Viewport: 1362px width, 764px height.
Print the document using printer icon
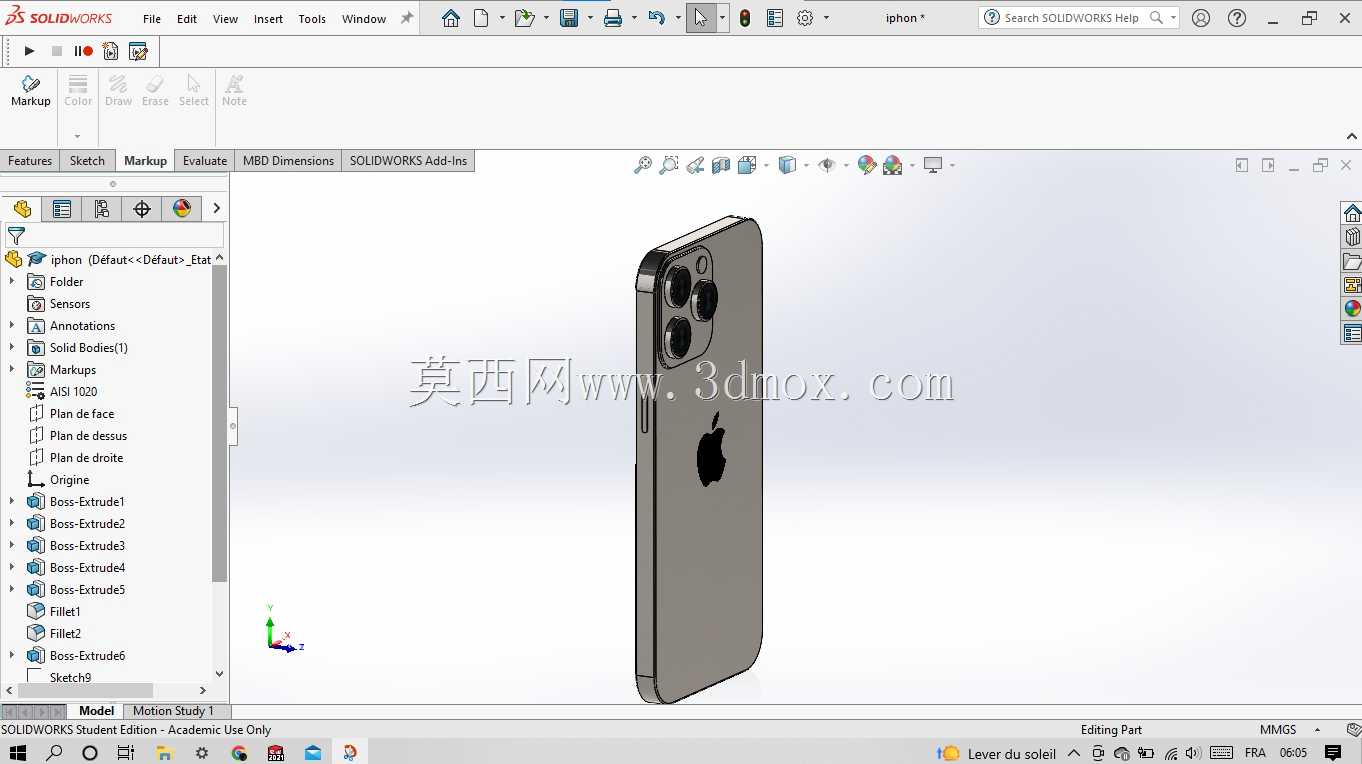(x=613, y=18)
